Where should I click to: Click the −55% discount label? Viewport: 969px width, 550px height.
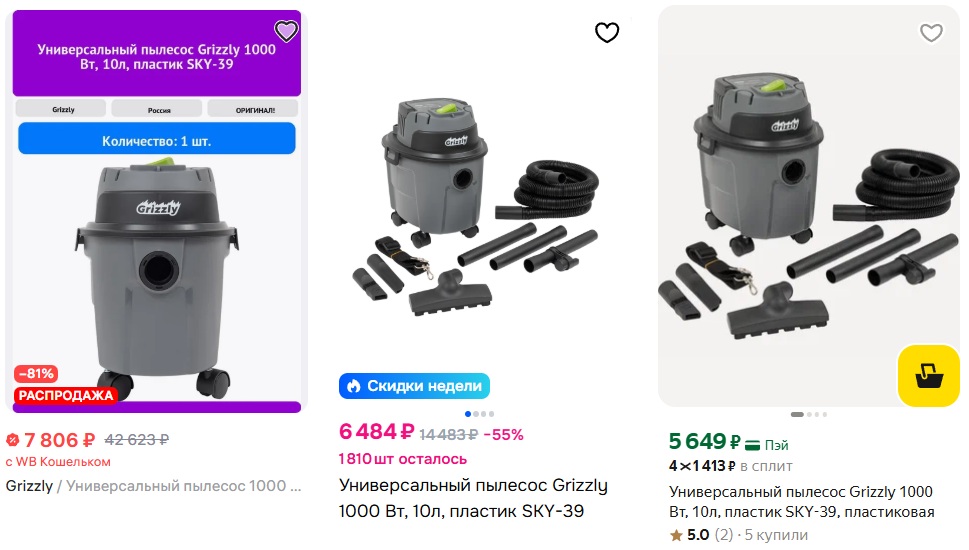point(503,434)
